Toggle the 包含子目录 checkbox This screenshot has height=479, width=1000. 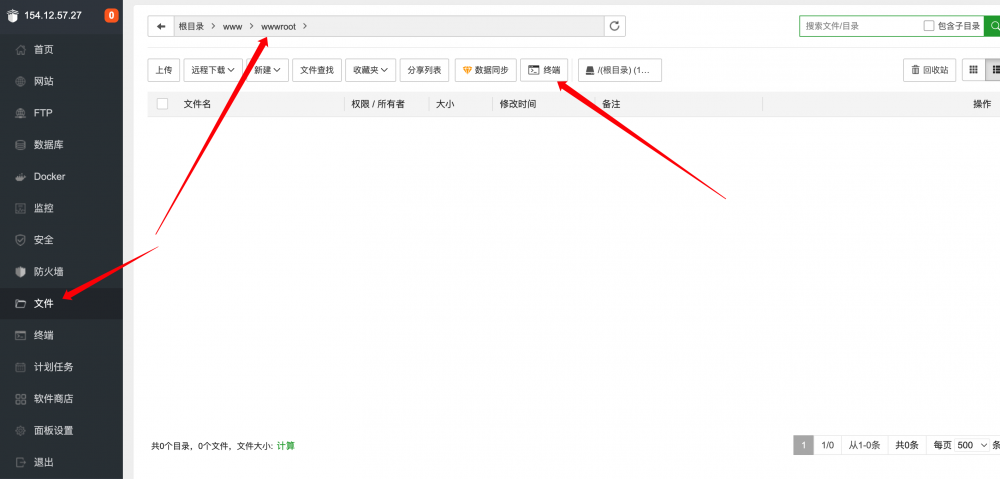(x=929, y=26)
